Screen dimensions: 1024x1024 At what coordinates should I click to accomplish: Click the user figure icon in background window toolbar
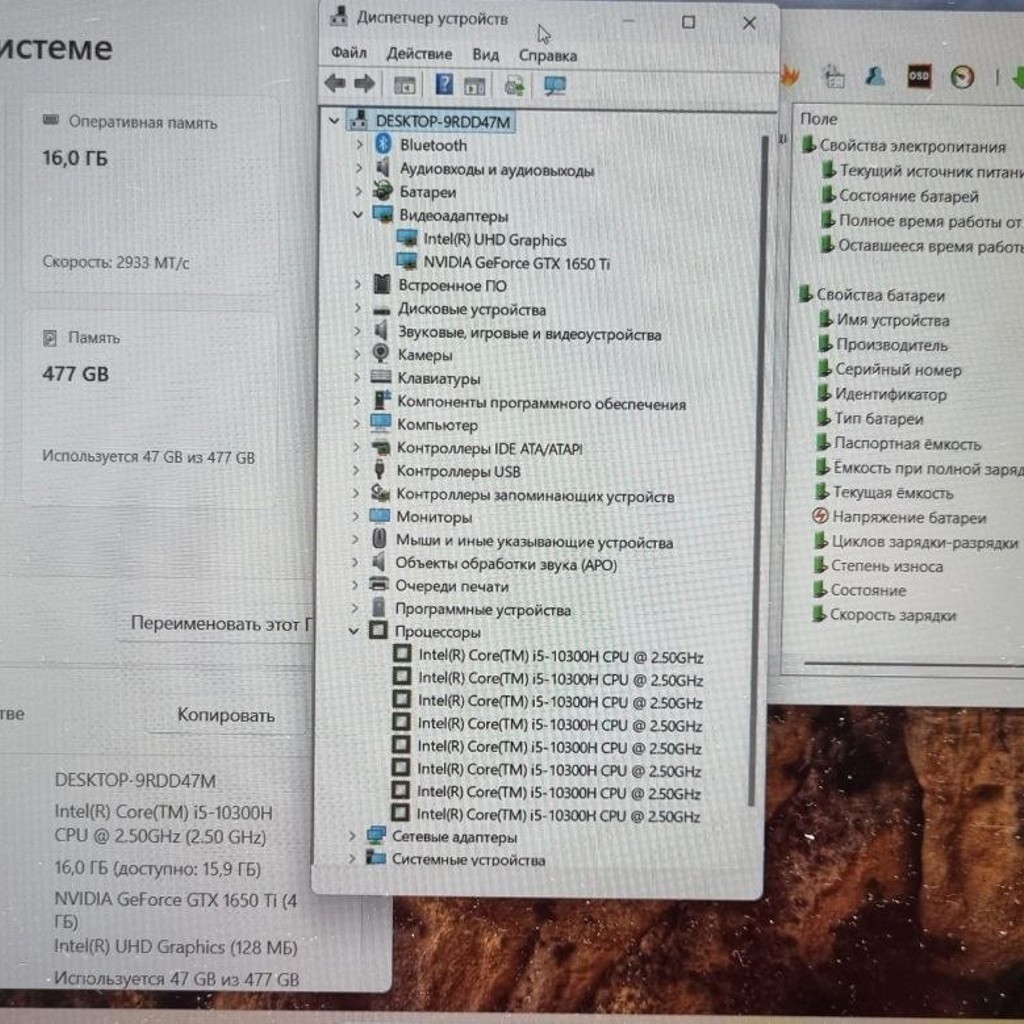(875, 76)
